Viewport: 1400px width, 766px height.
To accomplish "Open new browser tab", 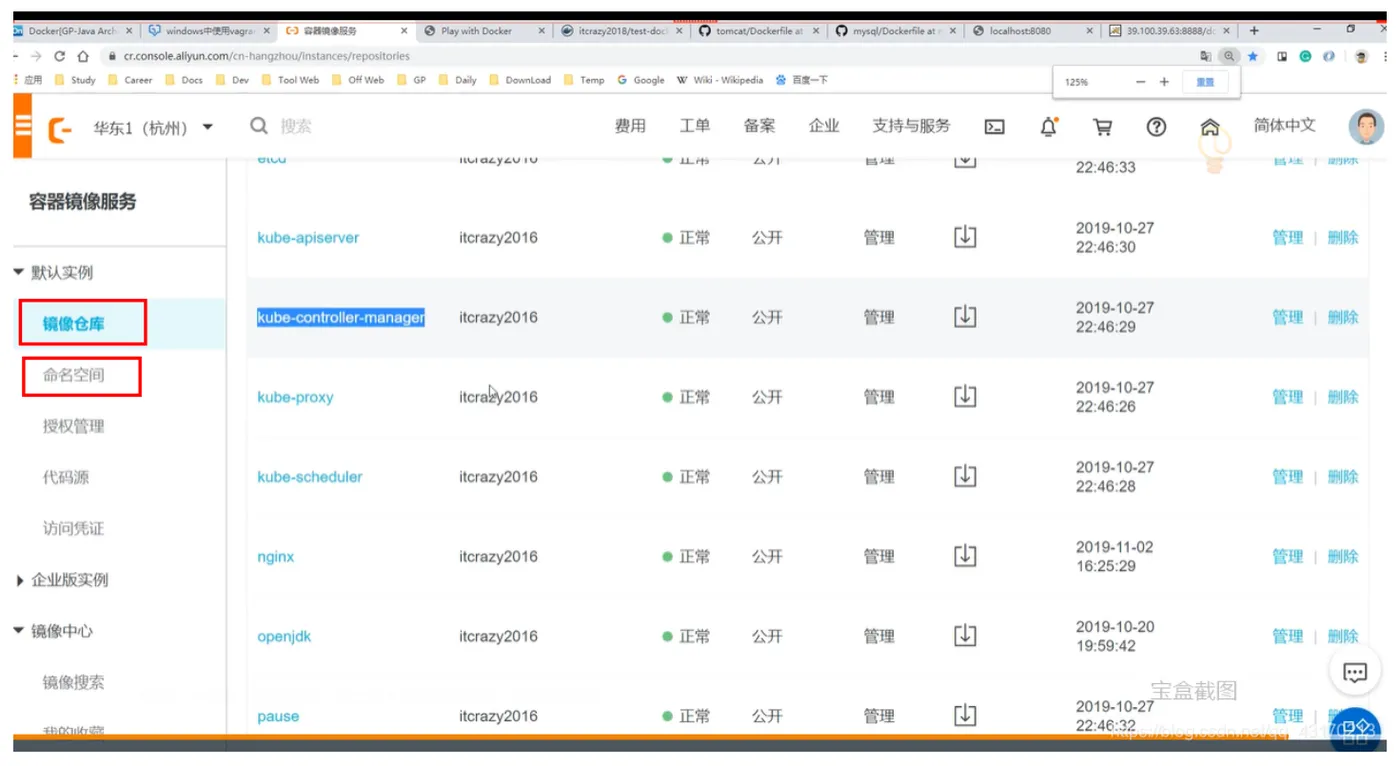I will [x=1254, y=31].
